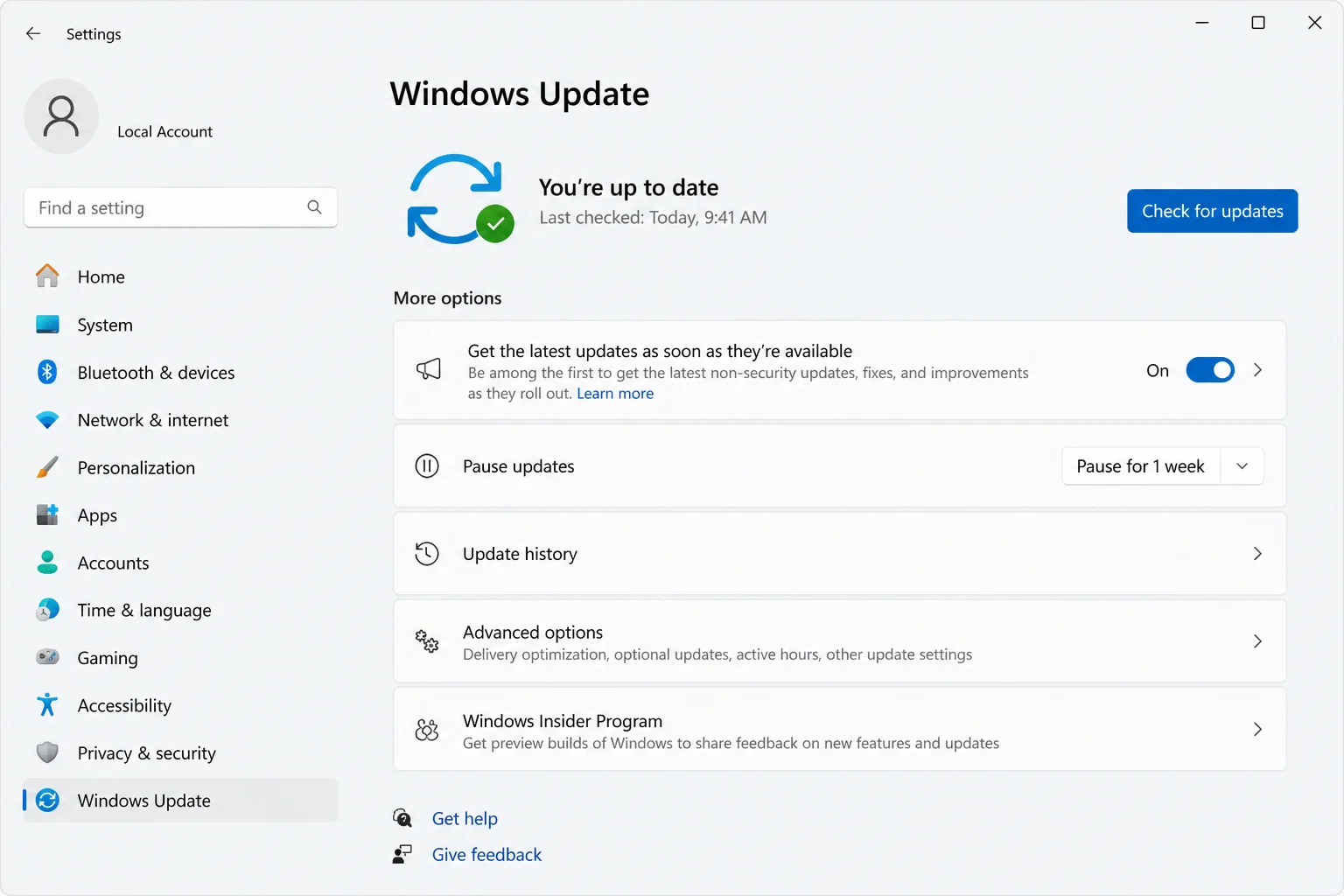The image size is (1344, 896).
Task: Focus the Find a setting search box
Action: (180, 207)
